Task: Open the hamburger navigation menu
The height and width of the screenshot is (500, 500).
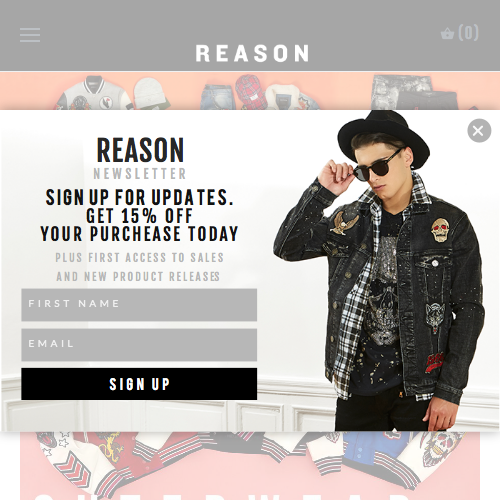Action: (30, 35)
